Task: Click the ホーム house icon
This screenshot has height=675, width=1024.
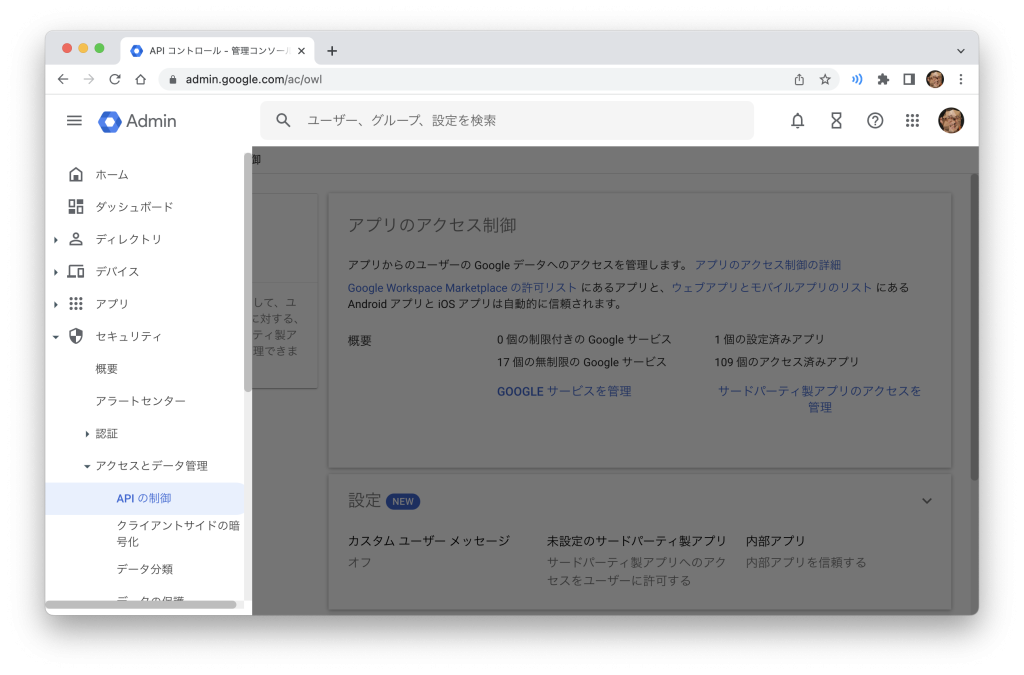Action: pos(76,174)
